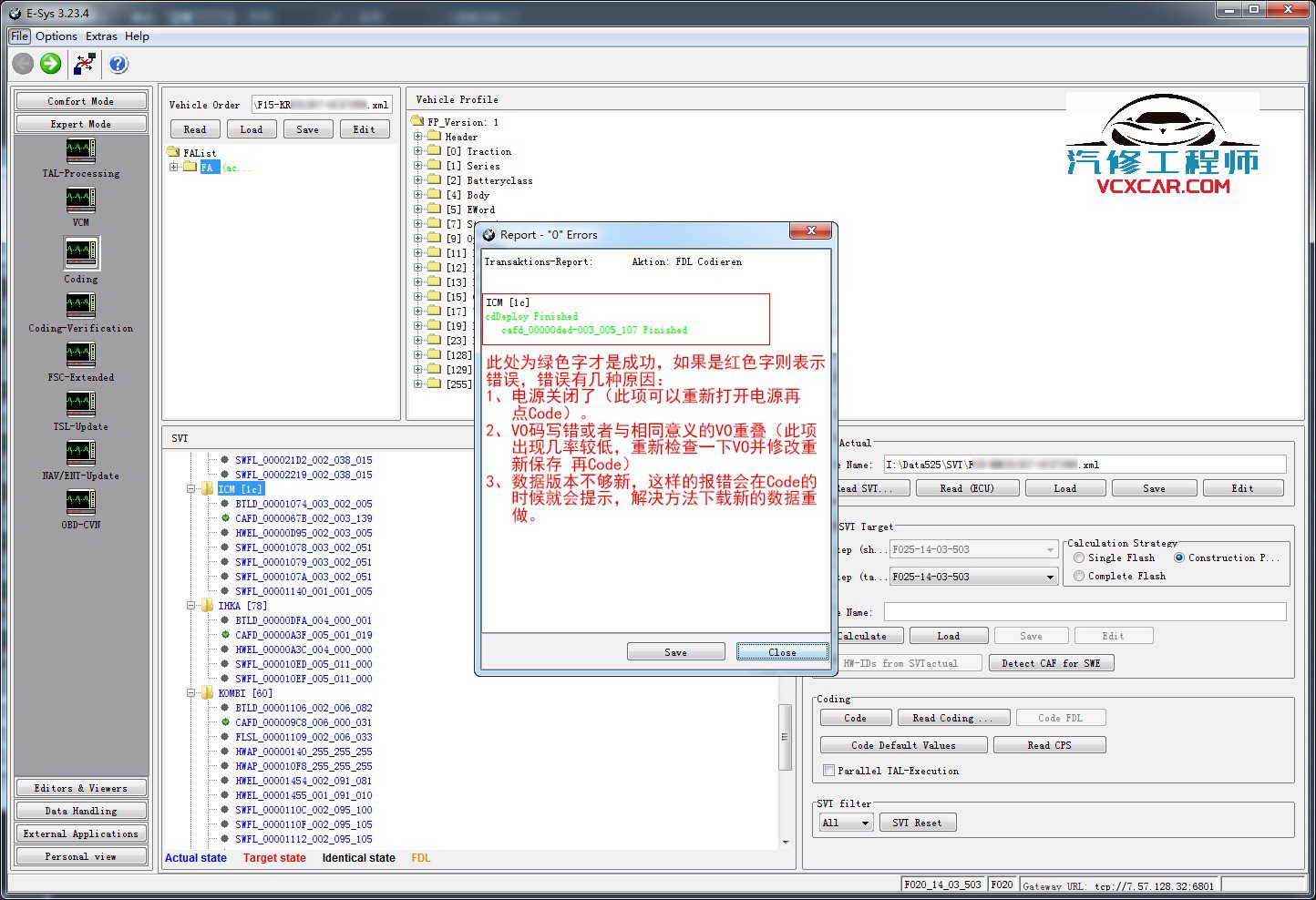This screenshot has width=1316, height=900.
Task: Select the TSL-Update module icon
Action: tap(80, 404)
